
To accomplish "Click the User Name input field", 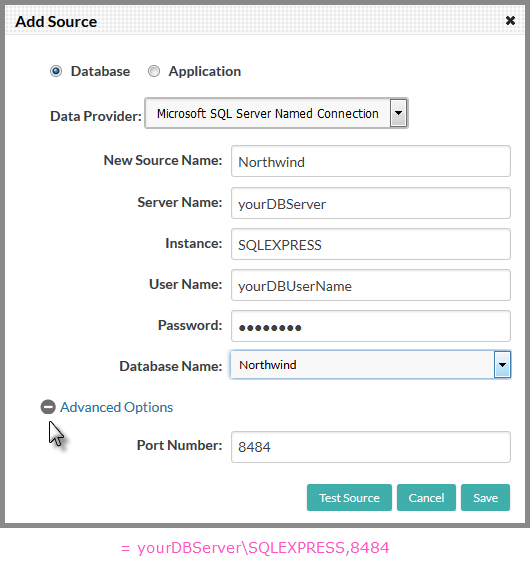I will coord(371,285).
